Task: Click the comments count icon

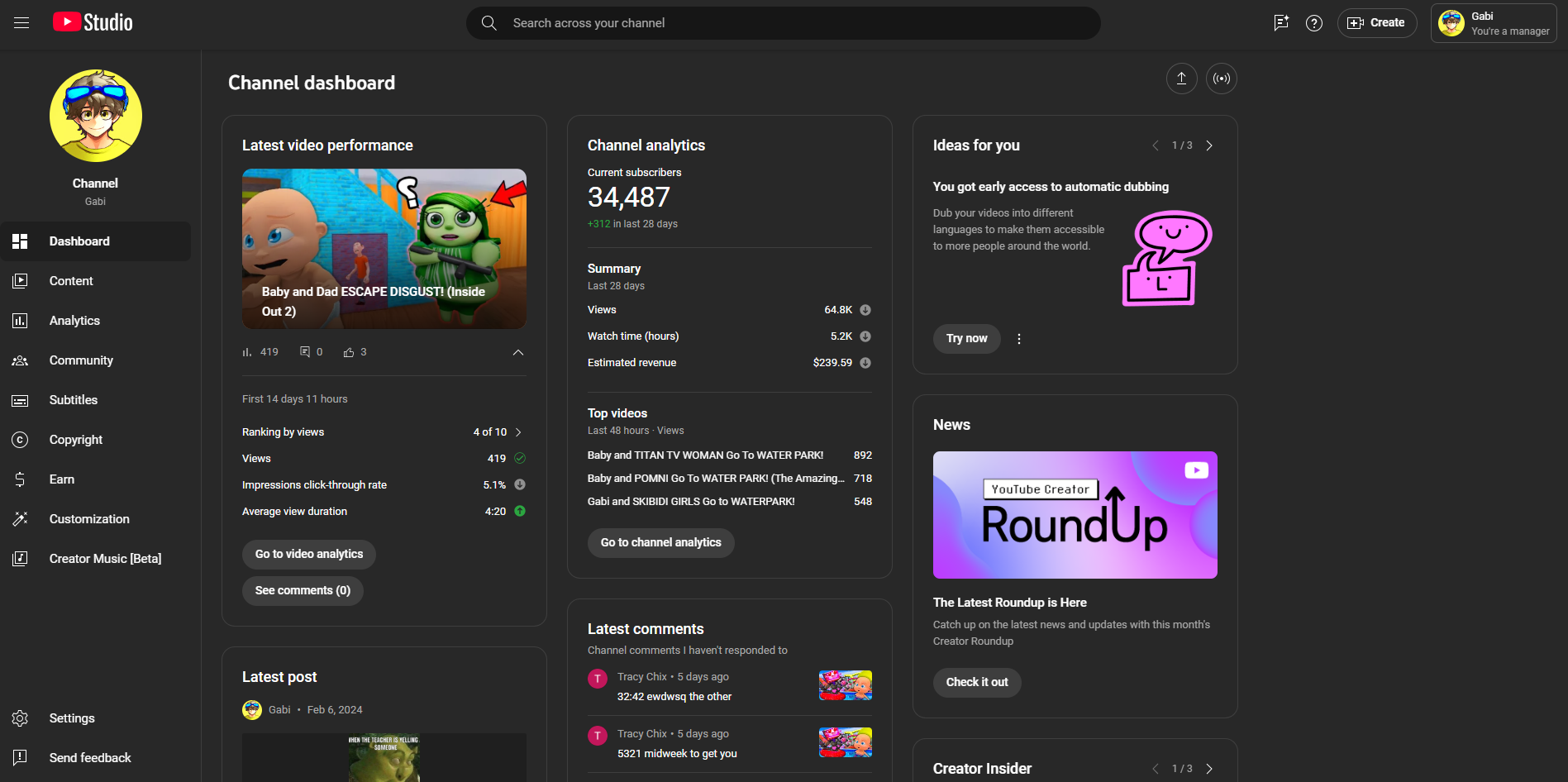Action: (305, 352)
